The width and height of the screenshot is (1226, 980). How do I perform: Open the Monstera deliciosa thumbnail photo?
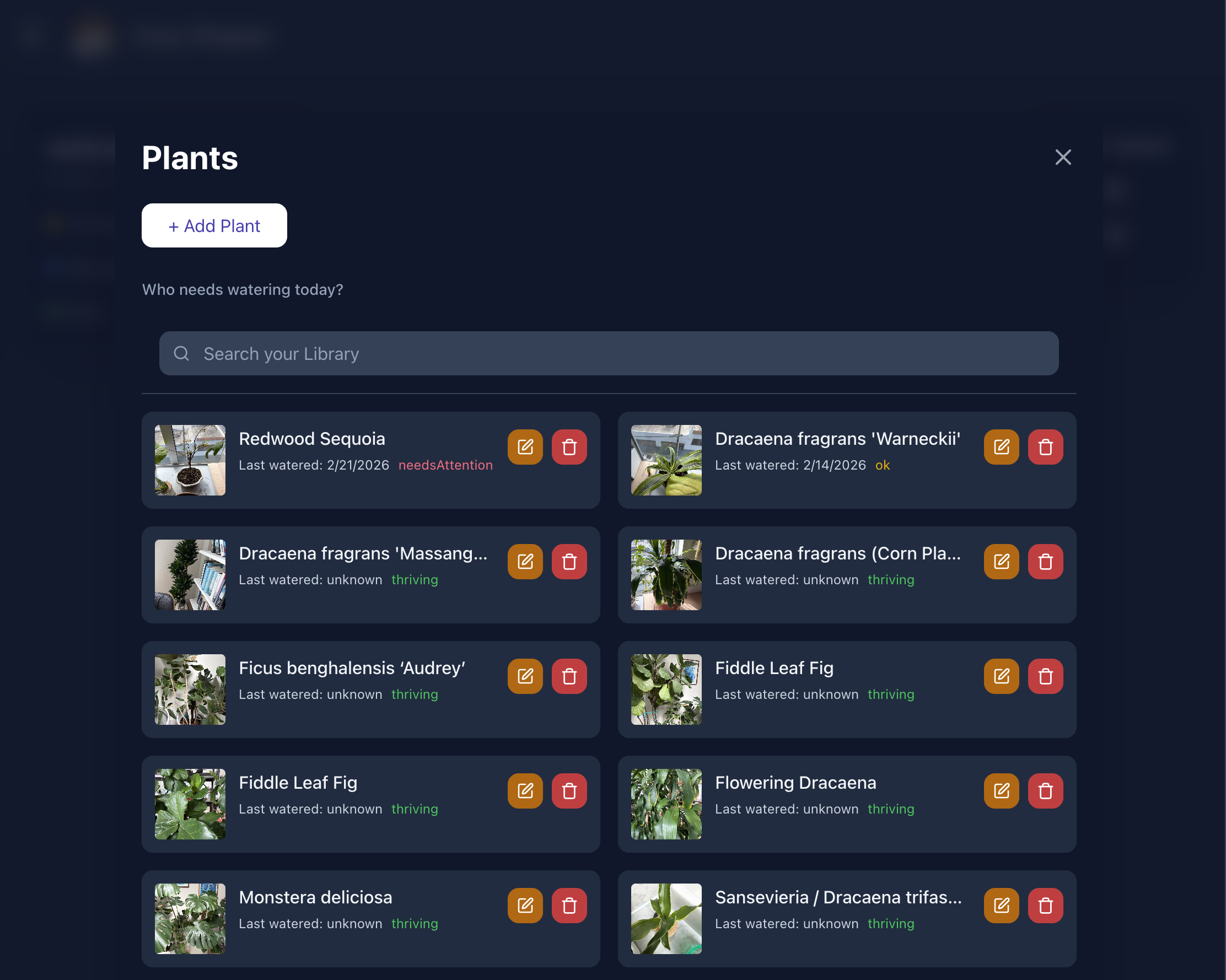point(190,918)
